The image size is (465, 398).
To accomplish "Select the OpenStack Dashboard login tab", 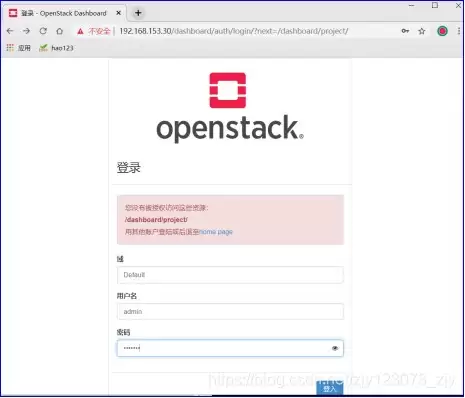I will (65, 13).
